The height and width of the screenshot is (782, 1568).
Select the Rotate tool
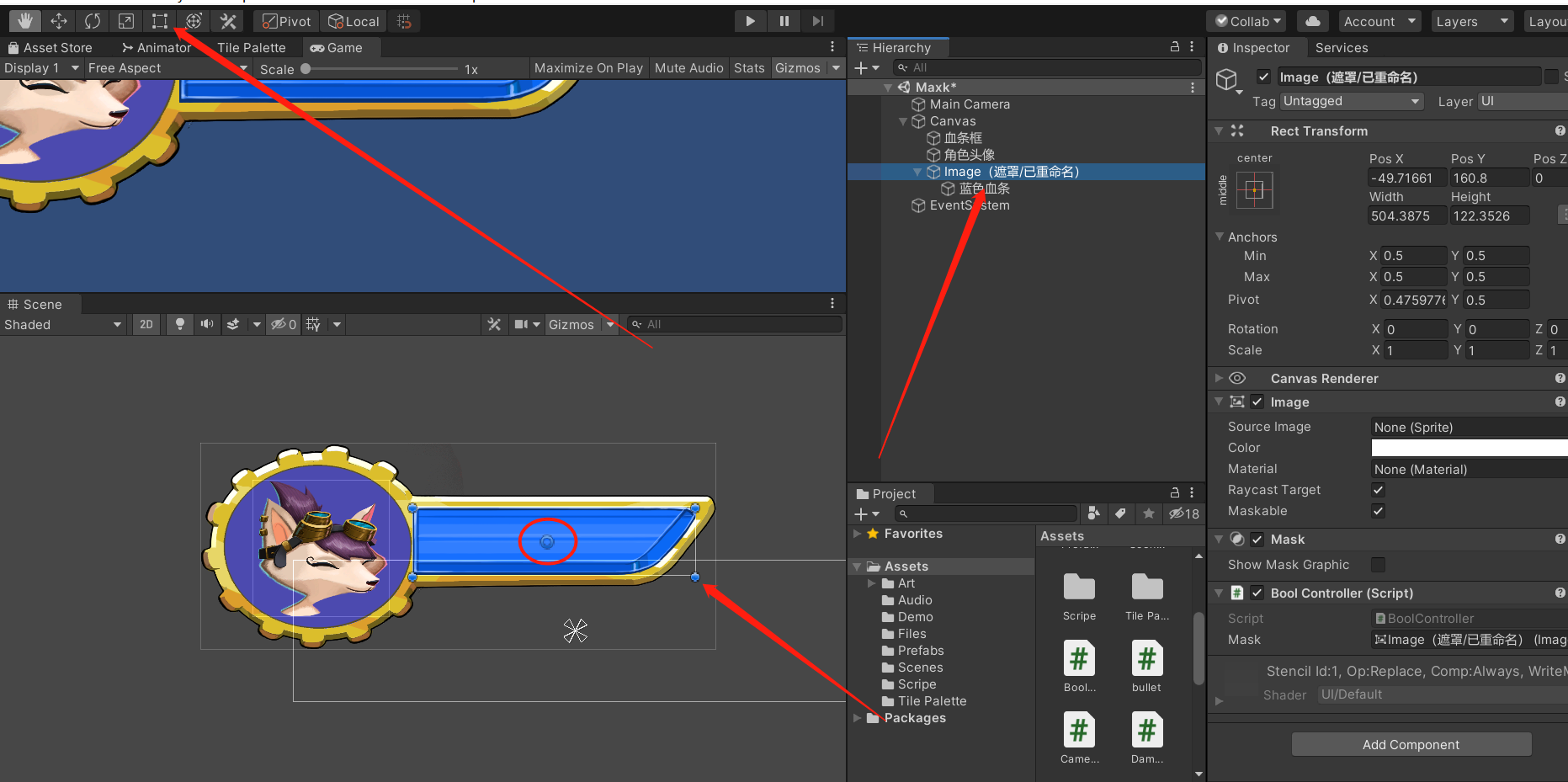click(92, 20)
